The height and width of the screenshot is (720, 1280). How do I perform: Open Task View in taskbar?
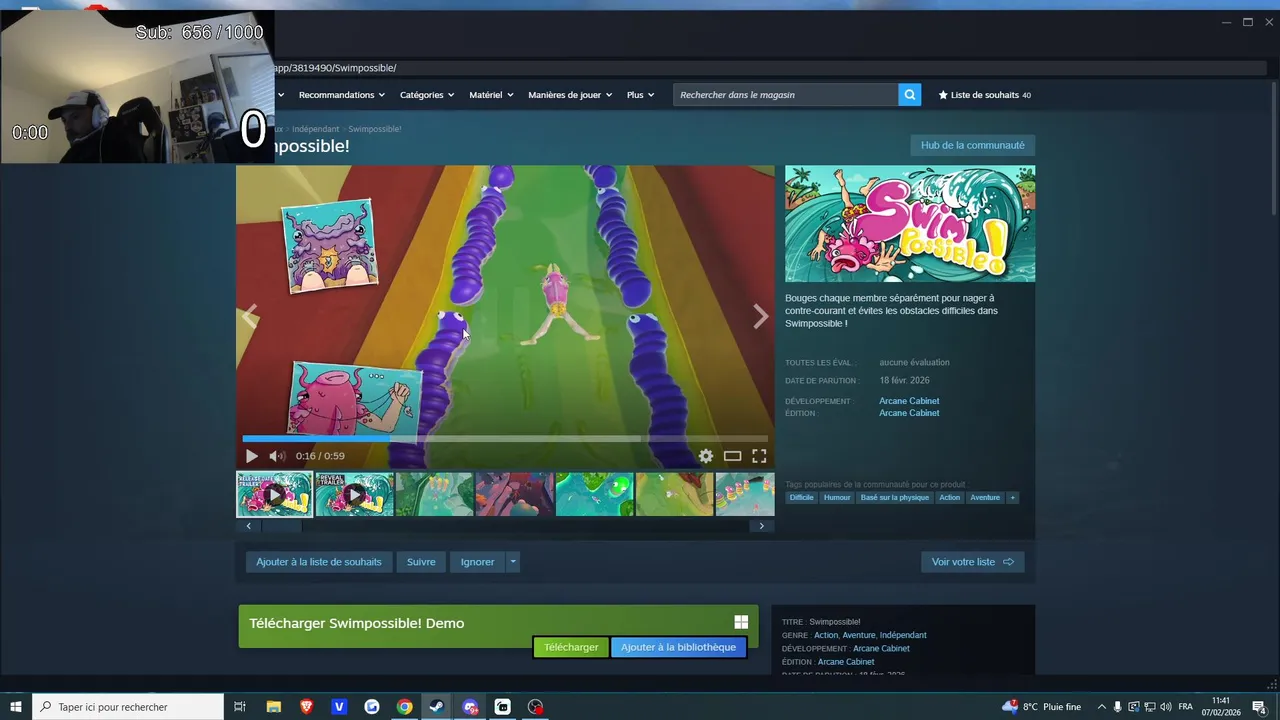tap(240, 707)
